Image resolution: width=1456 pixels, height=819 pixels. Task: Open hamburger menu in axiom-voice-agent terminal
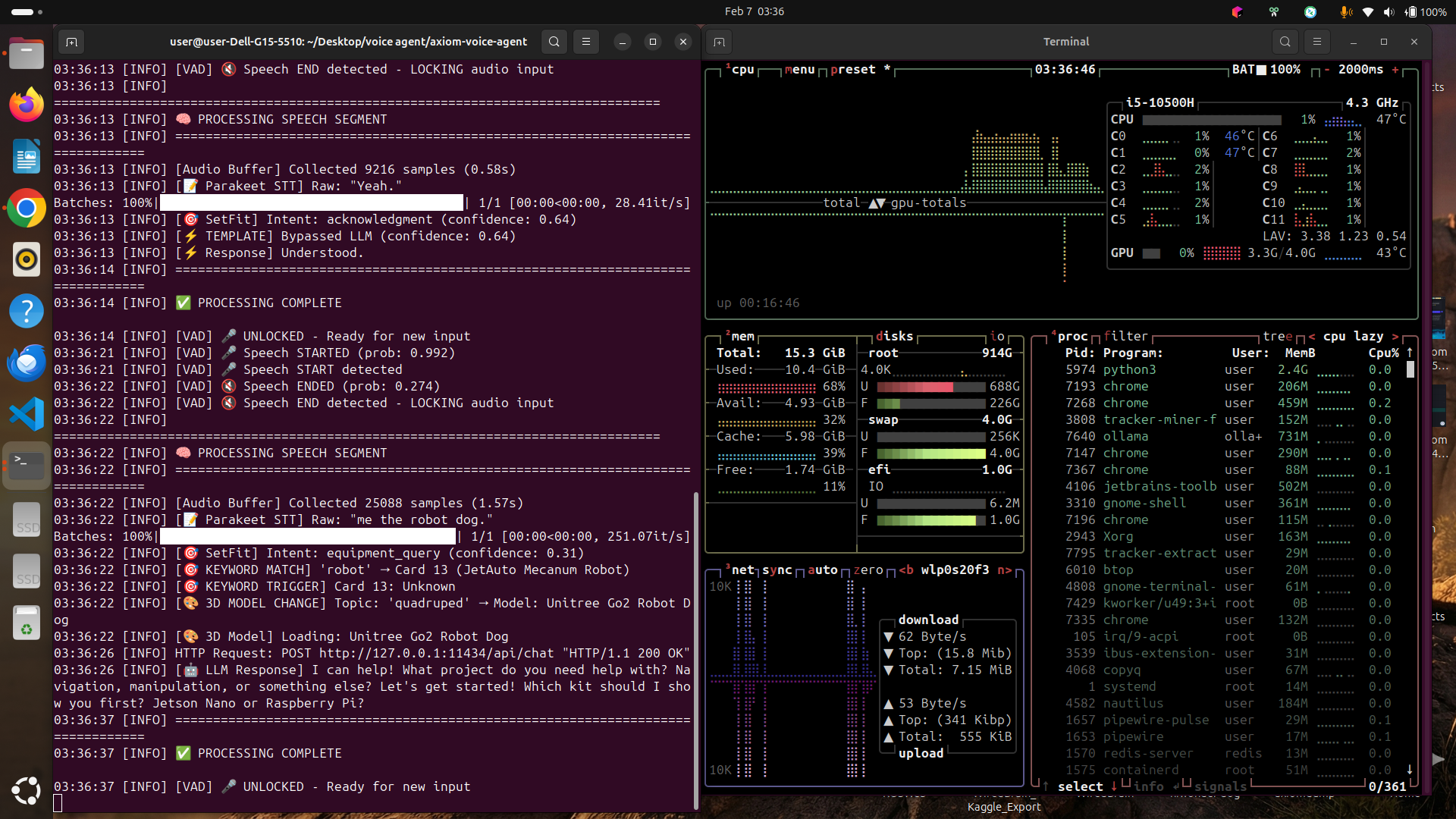point(586,42)
